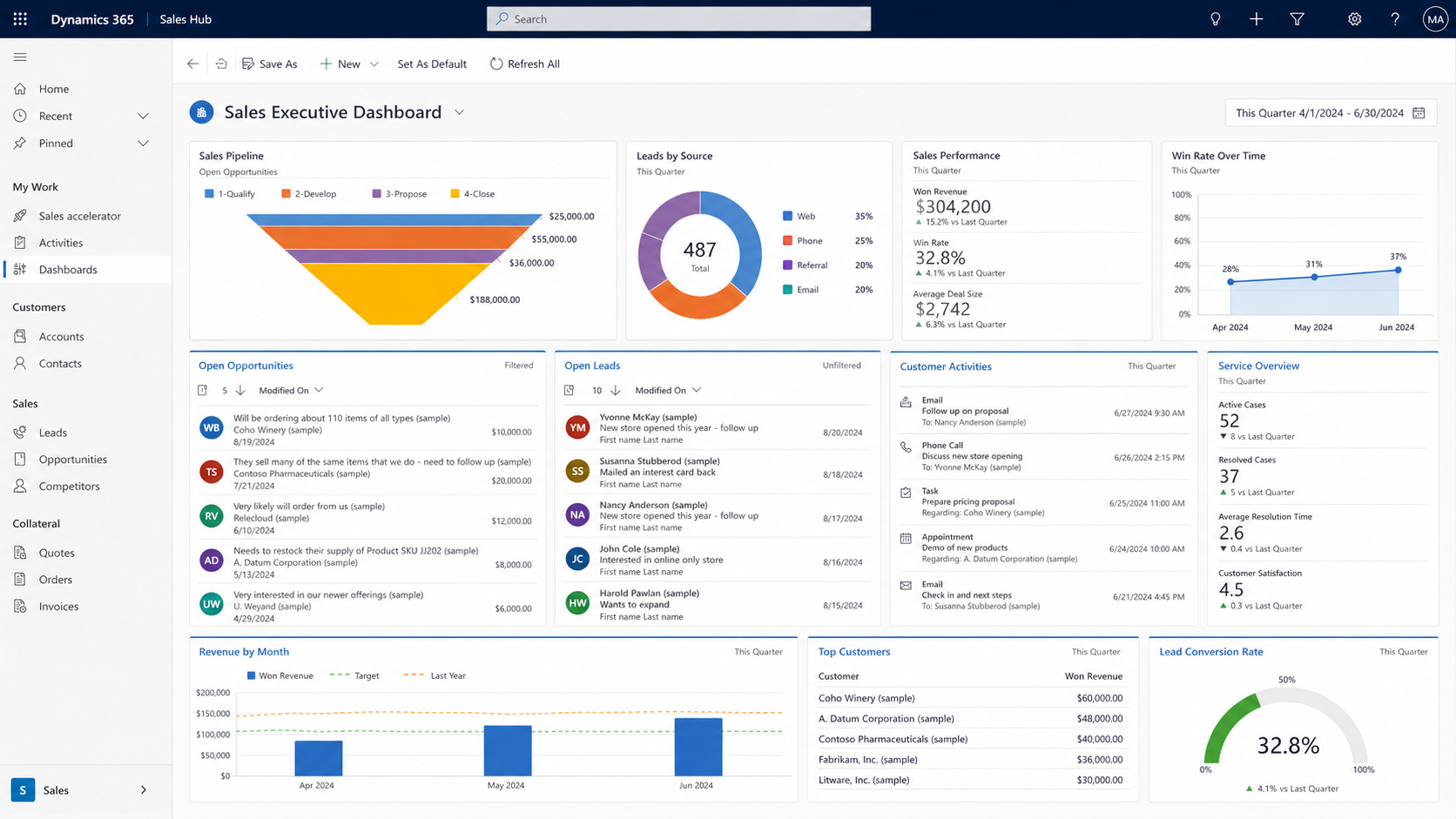
Task: Click Set As Default button
Action: tap(432, 64)
